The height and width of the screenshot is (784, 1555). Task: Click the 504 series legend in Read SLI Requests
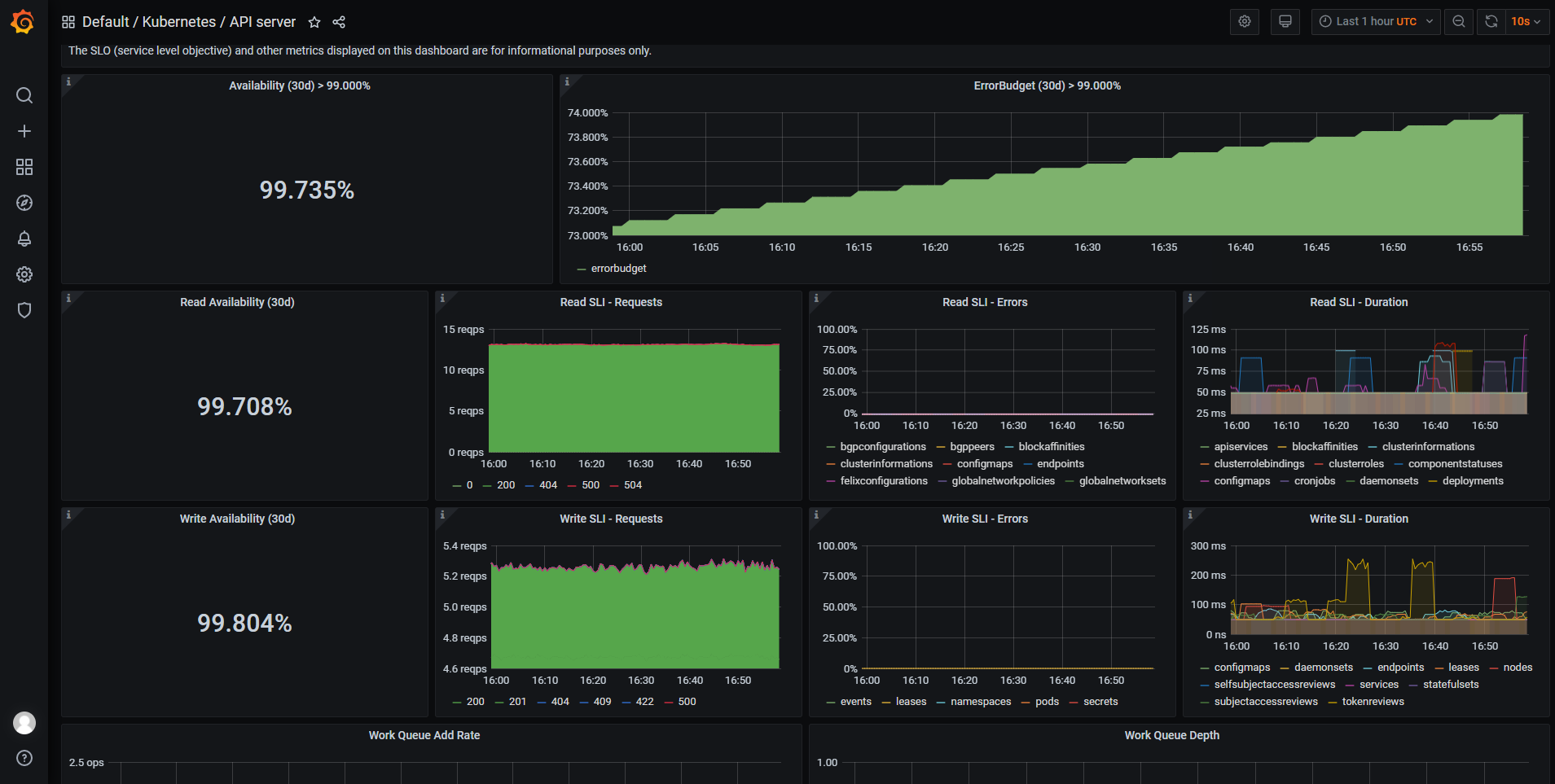click(632, 485)
